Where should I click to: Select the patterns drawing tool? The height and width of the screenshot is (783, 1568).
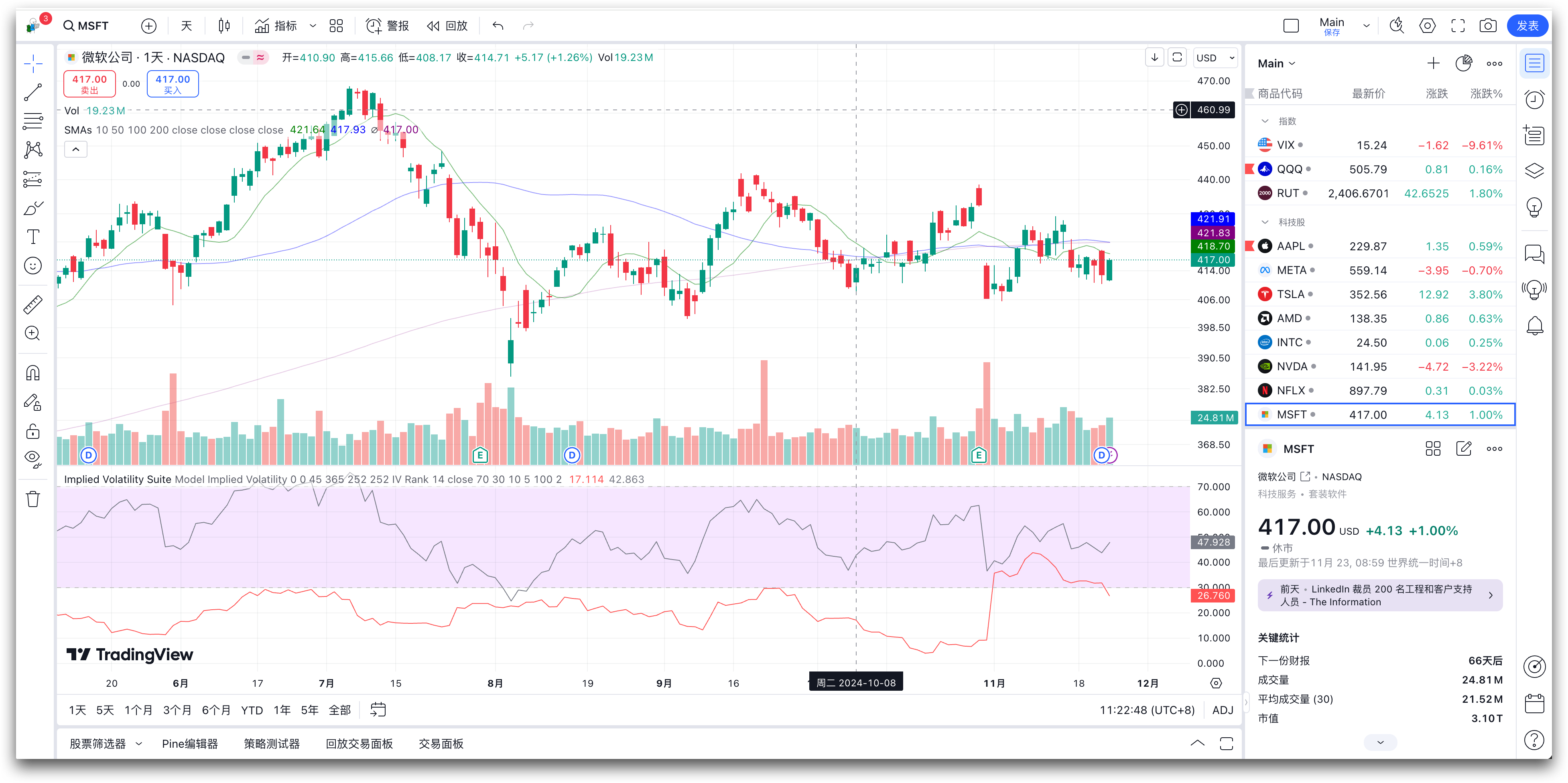pos(33,150)
